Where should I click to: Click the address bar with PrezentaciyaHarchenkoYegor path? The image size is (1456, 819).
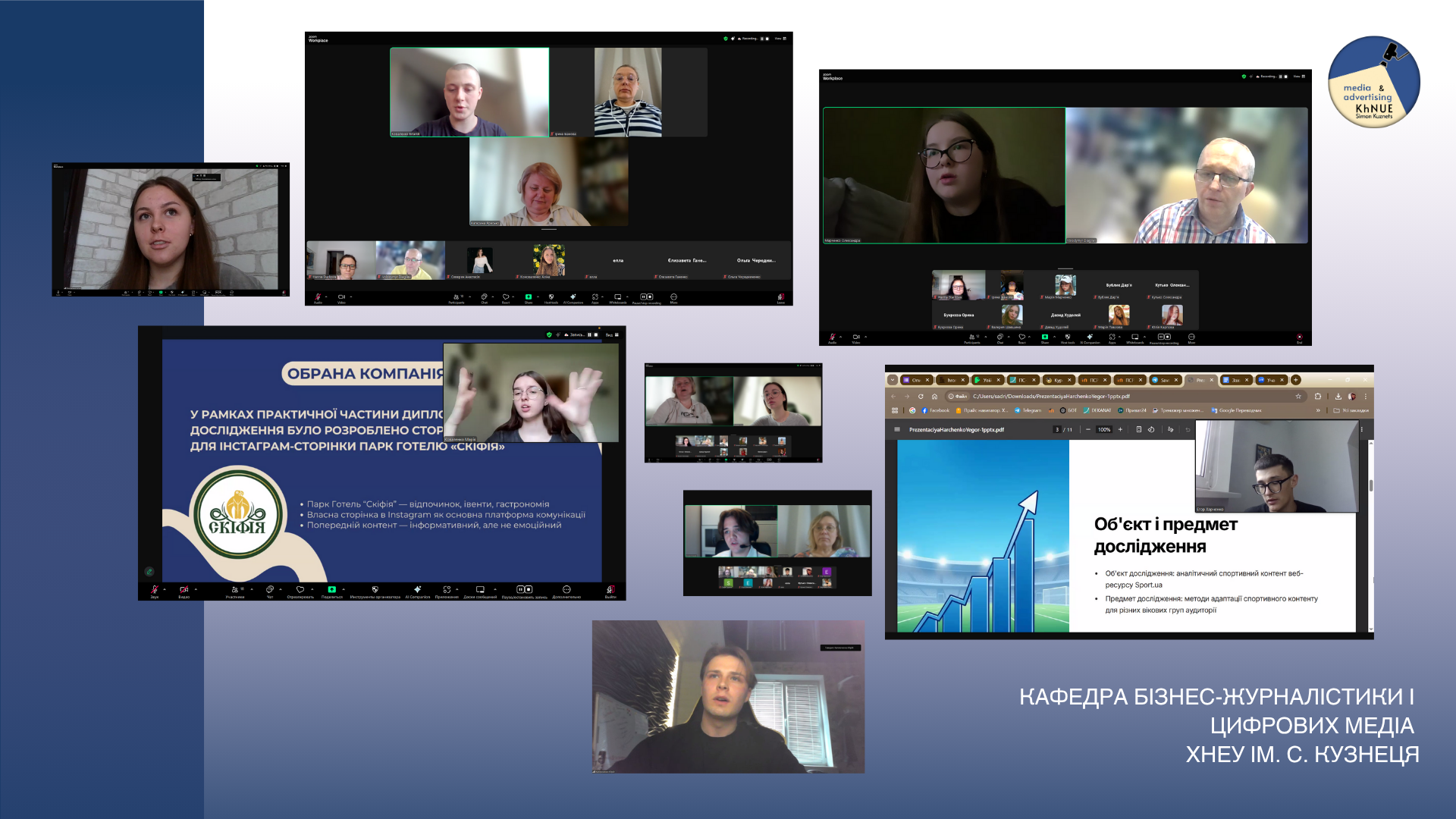tap(1126, 396)
